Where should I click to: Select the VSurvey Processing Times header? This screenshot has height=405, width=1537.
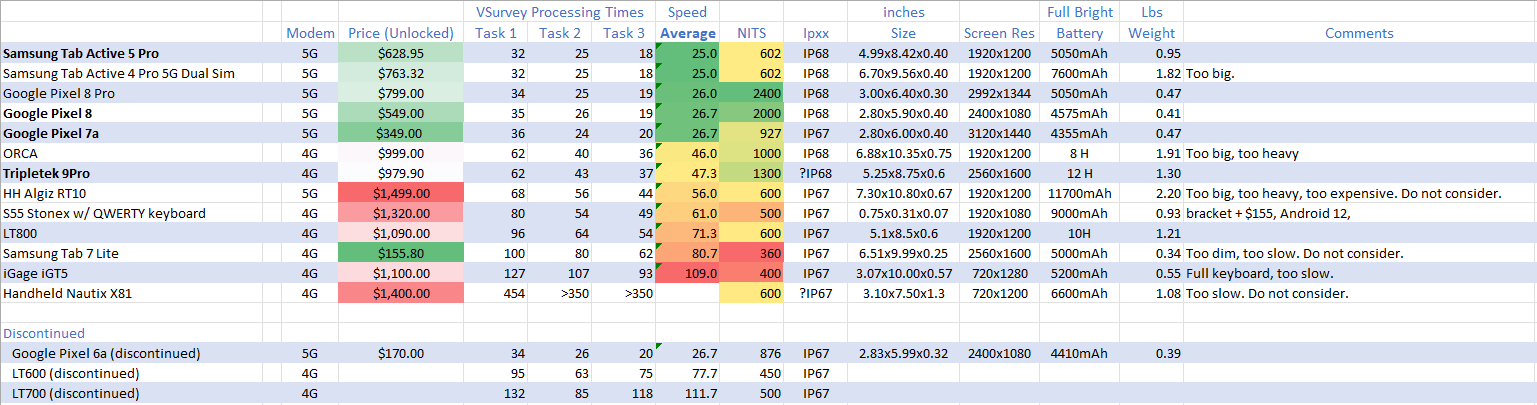click(559, 12)
